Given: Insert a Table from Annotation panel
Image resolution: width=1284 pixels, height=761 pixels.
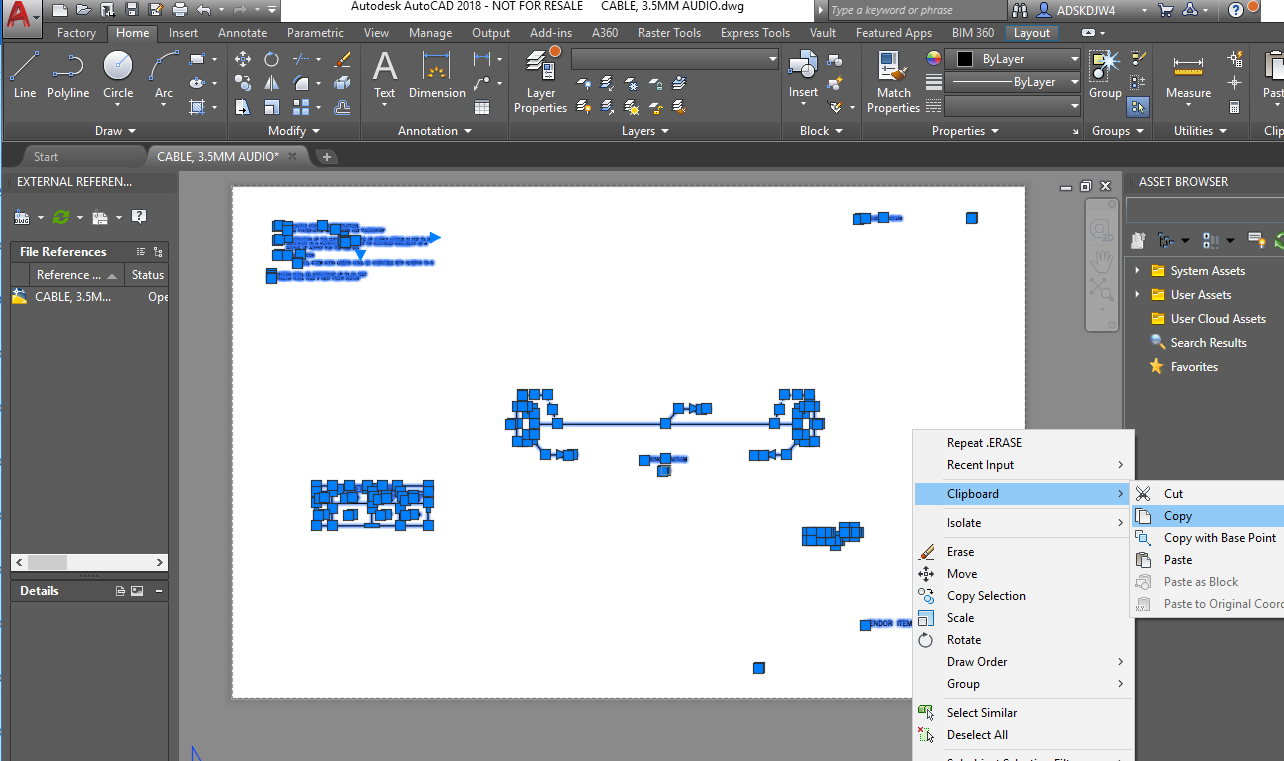Looking at the screenshot, I should click(482, 107).
